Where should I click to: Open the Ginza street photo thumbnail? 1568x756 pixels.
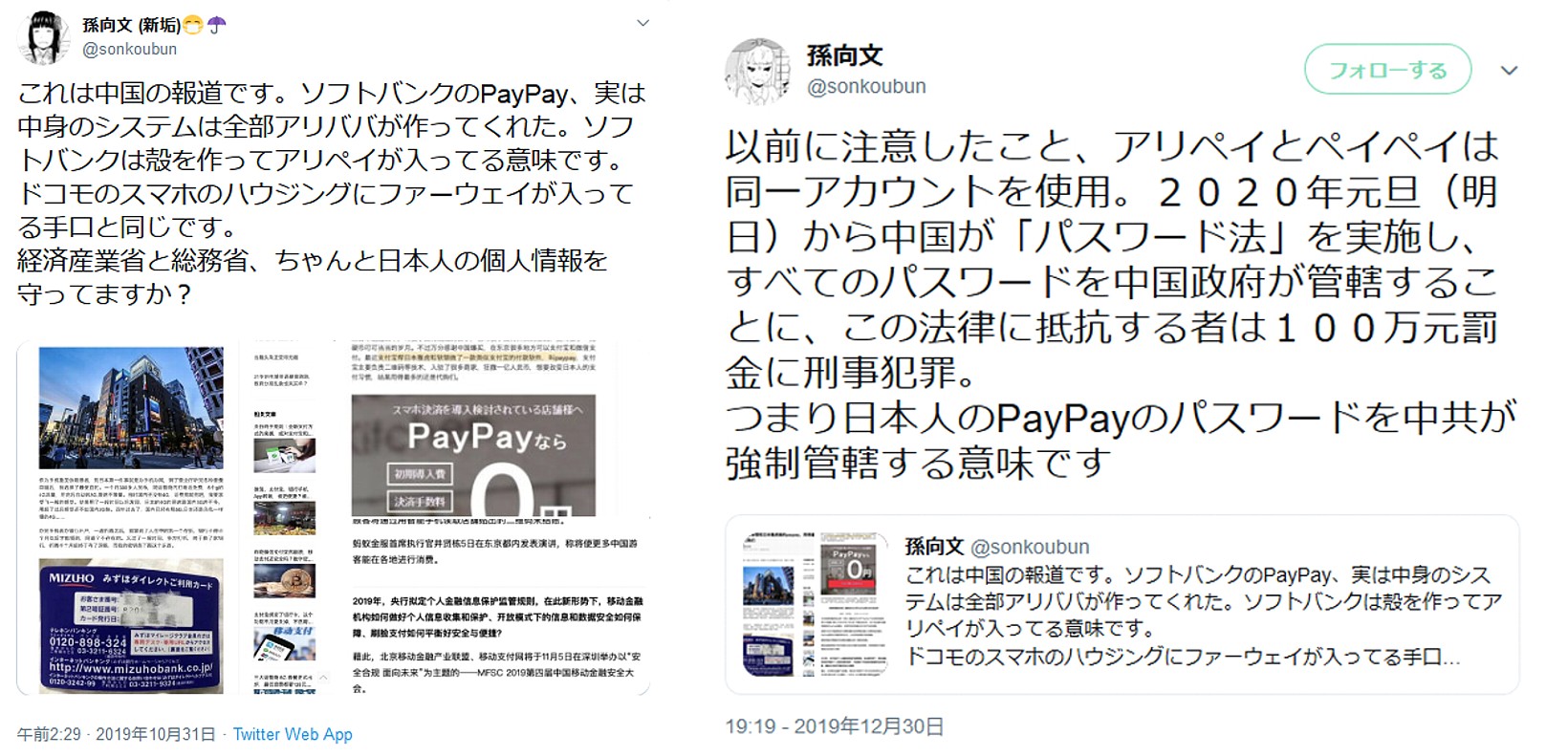coord(131,408)
